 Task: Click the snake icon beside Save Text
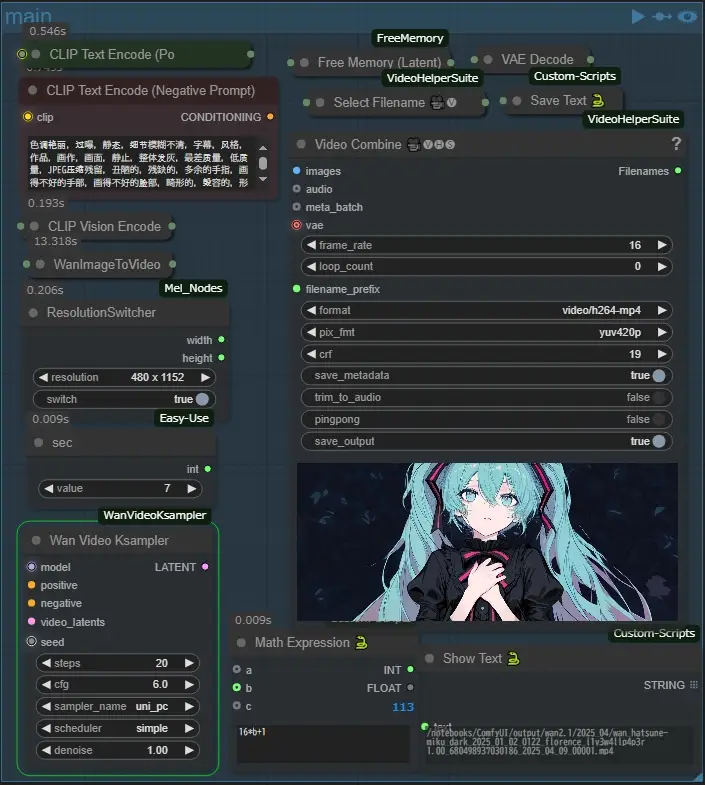(x=598, y=101)
